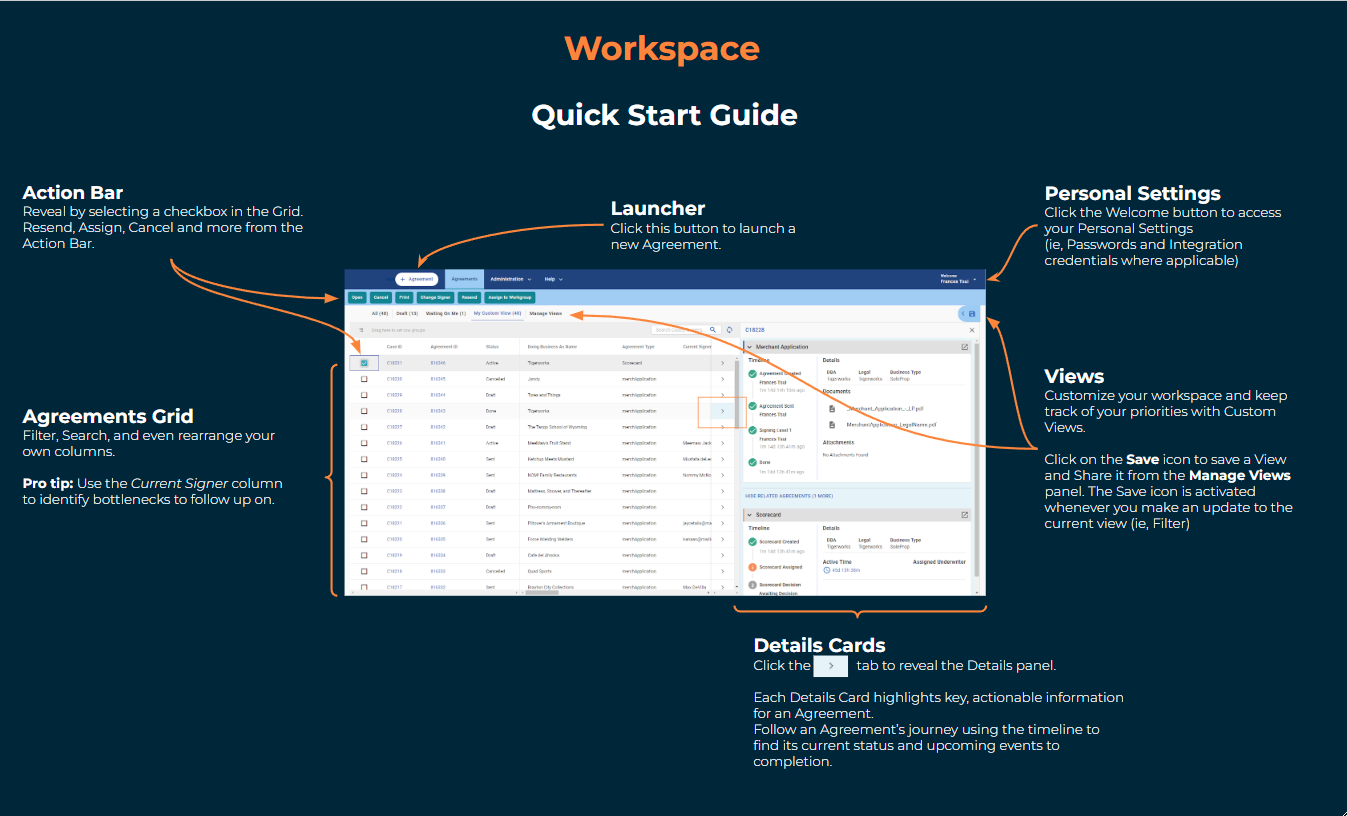
Task: Collapse the Scorecard details card
Action: [751, 515]
